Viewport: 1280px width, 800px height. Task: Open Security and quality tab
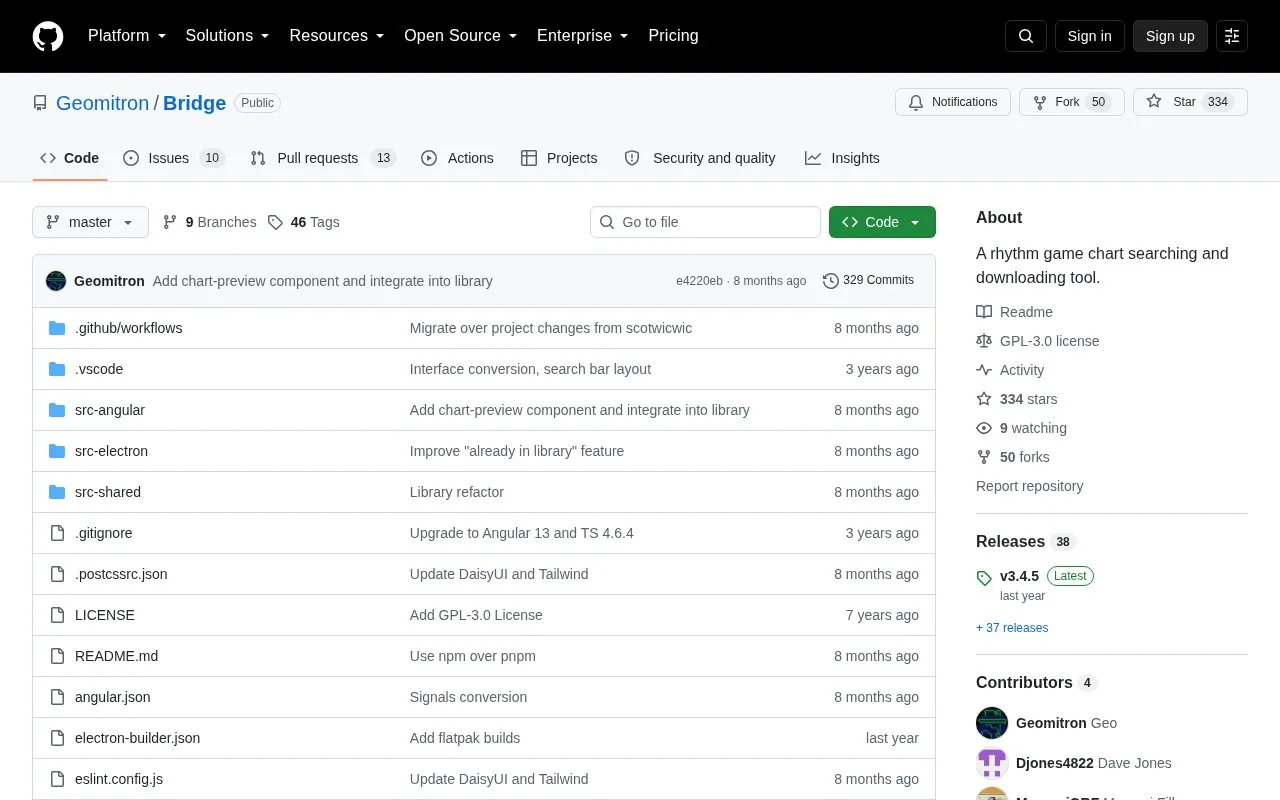(x=700, y=158)
